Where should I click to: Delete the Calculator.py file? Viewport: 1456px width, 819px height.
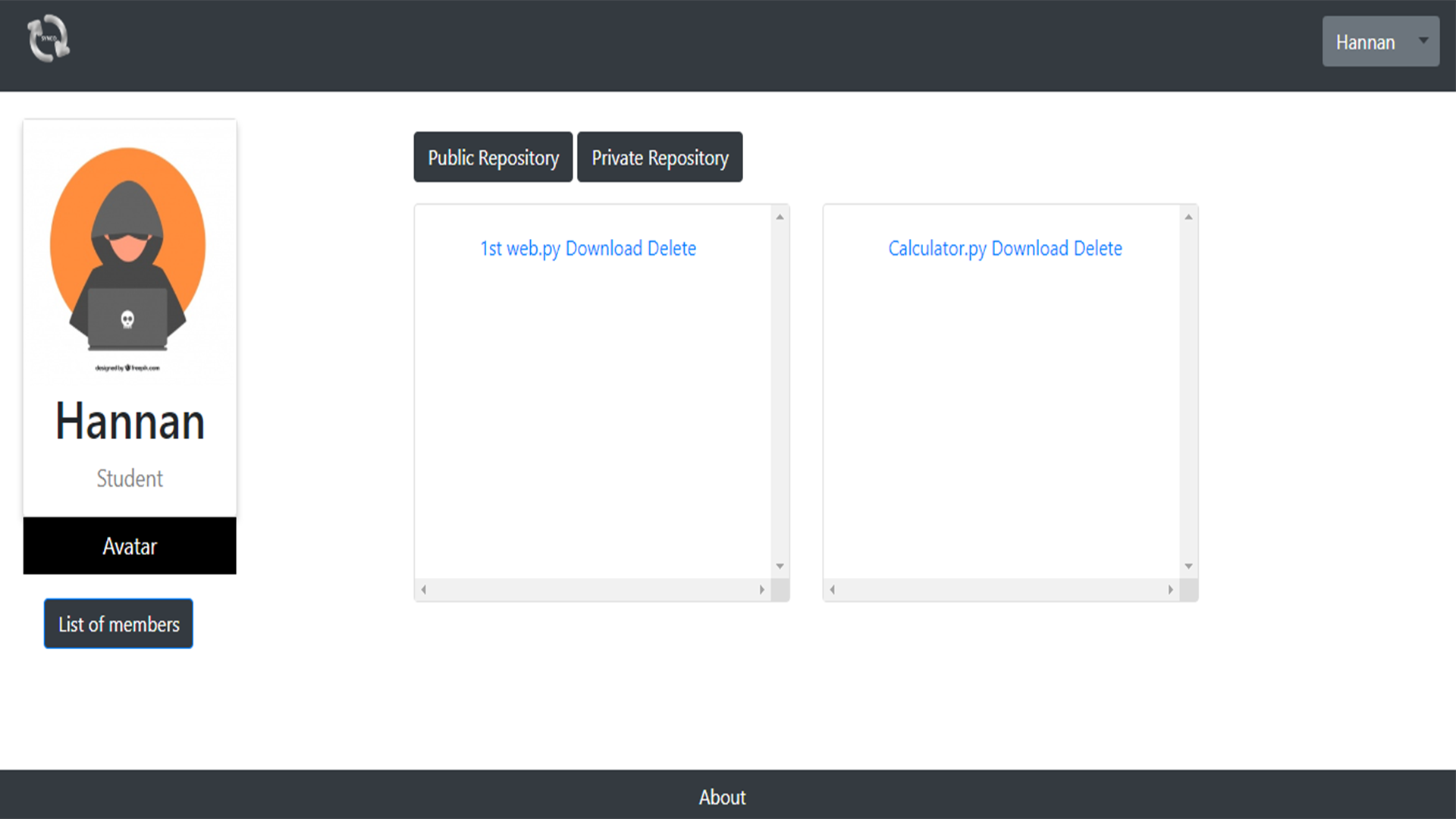[1097, 249]
